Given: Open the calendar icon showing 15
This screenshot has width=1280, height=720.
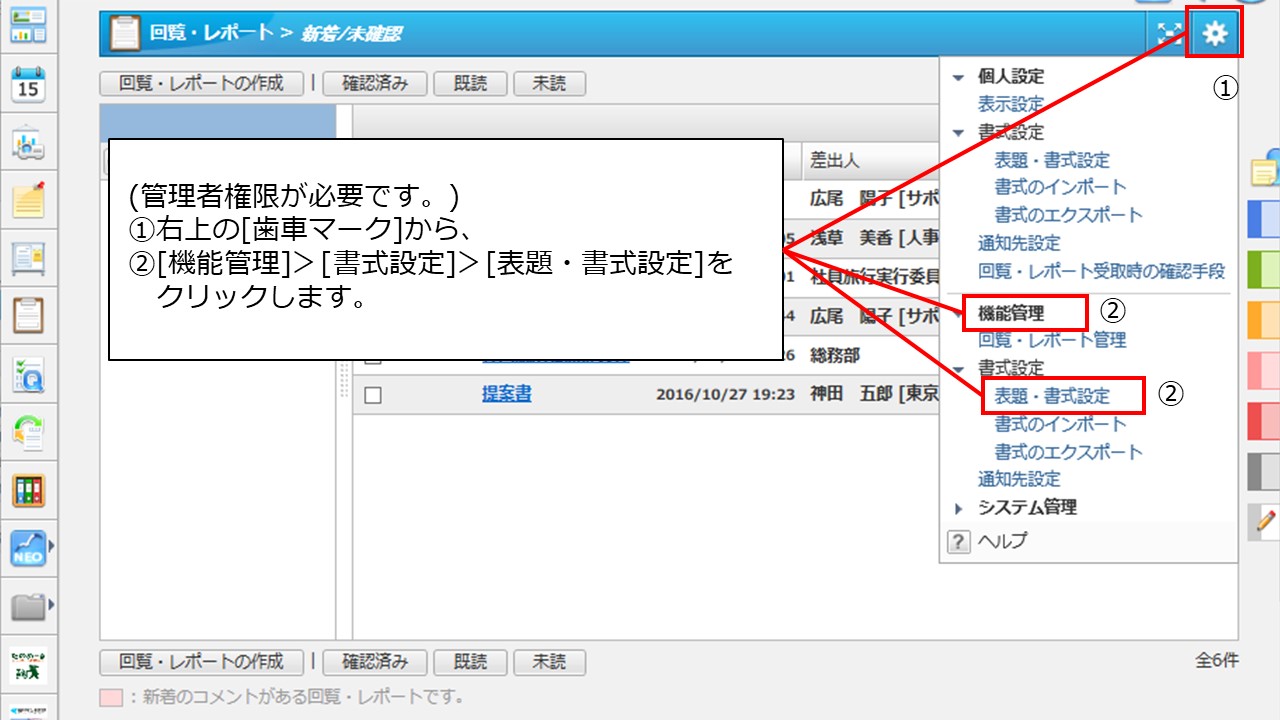Looking at the screenshot, I should coord(28,84).
